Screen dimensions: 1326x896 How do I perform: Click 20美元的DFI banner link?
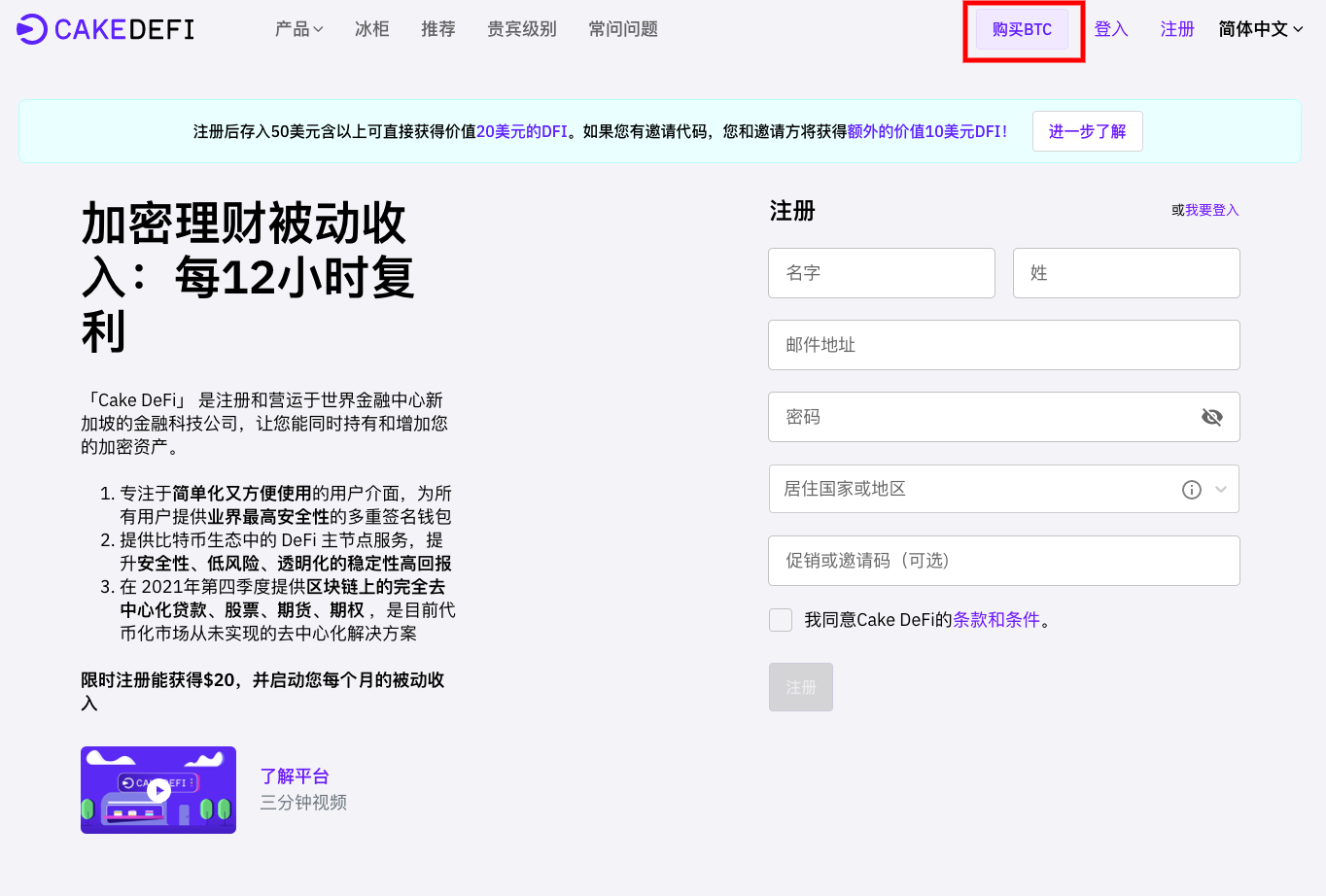point(522,131)
